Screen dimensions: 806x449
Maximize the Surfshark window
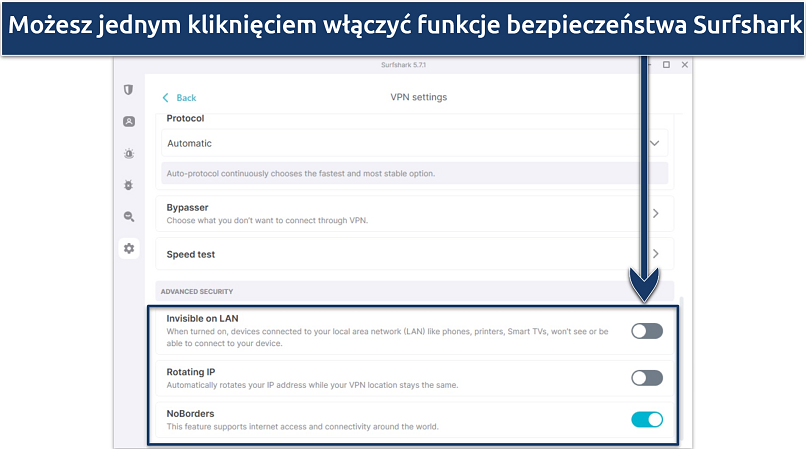(x=666, y=65)
